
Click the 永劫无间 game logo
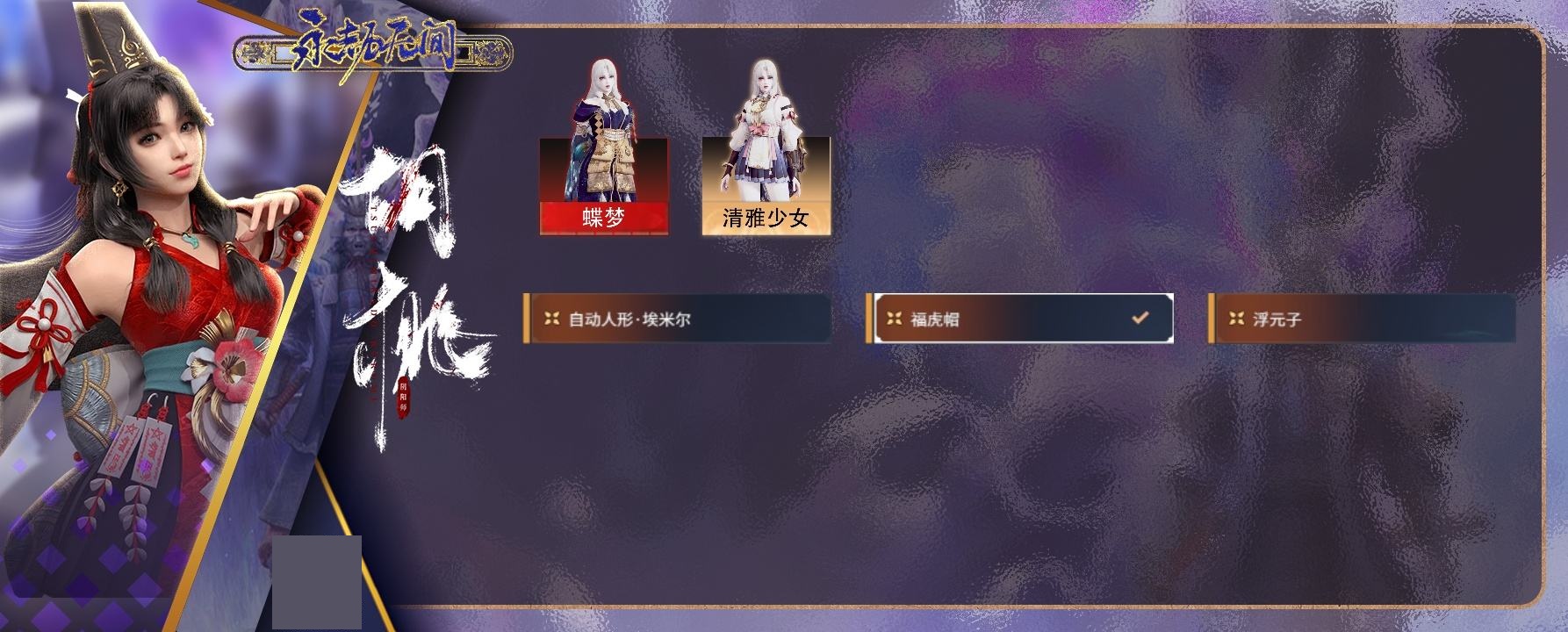pos(373,51)
